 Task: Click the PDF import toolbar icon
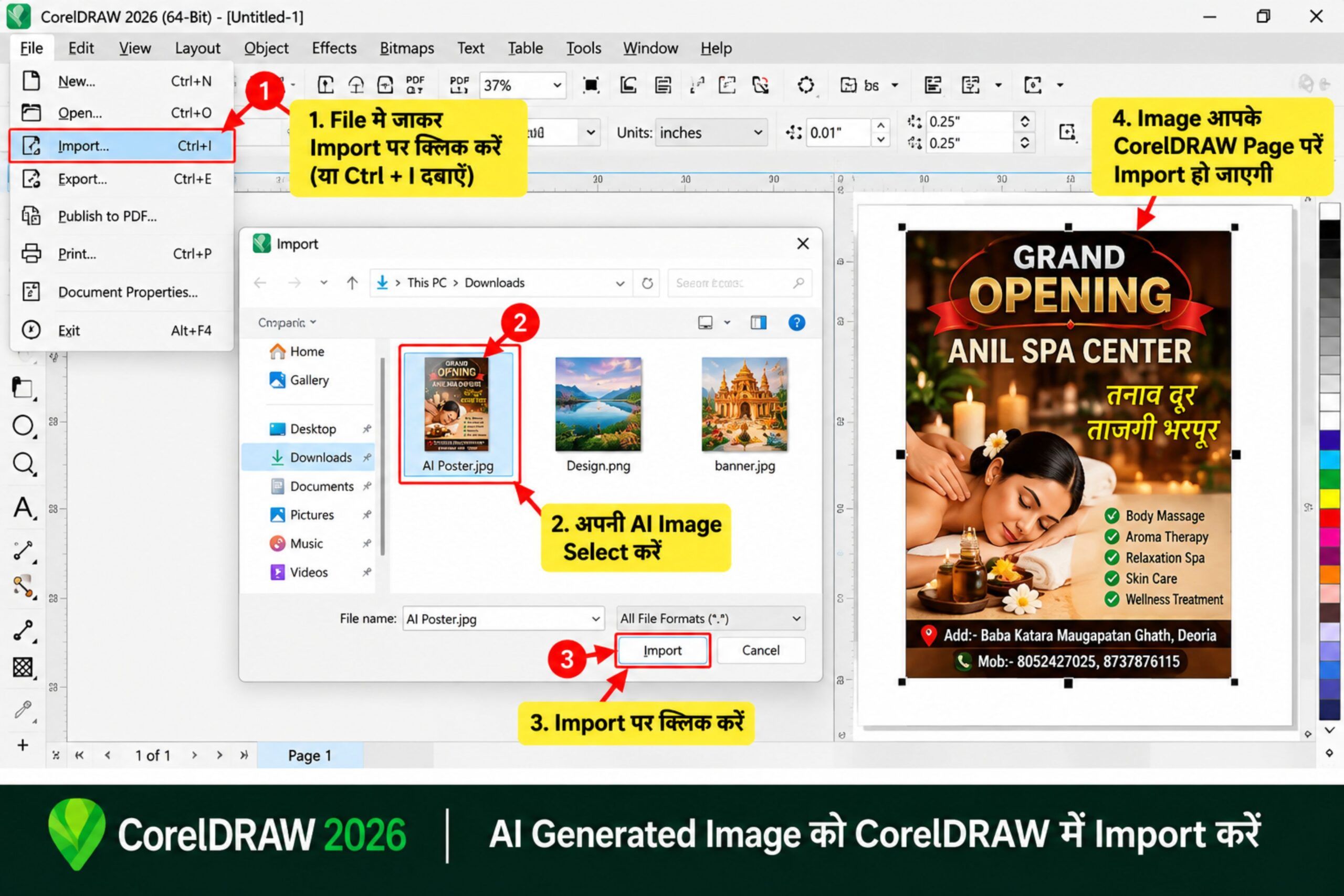coord(414,85)
